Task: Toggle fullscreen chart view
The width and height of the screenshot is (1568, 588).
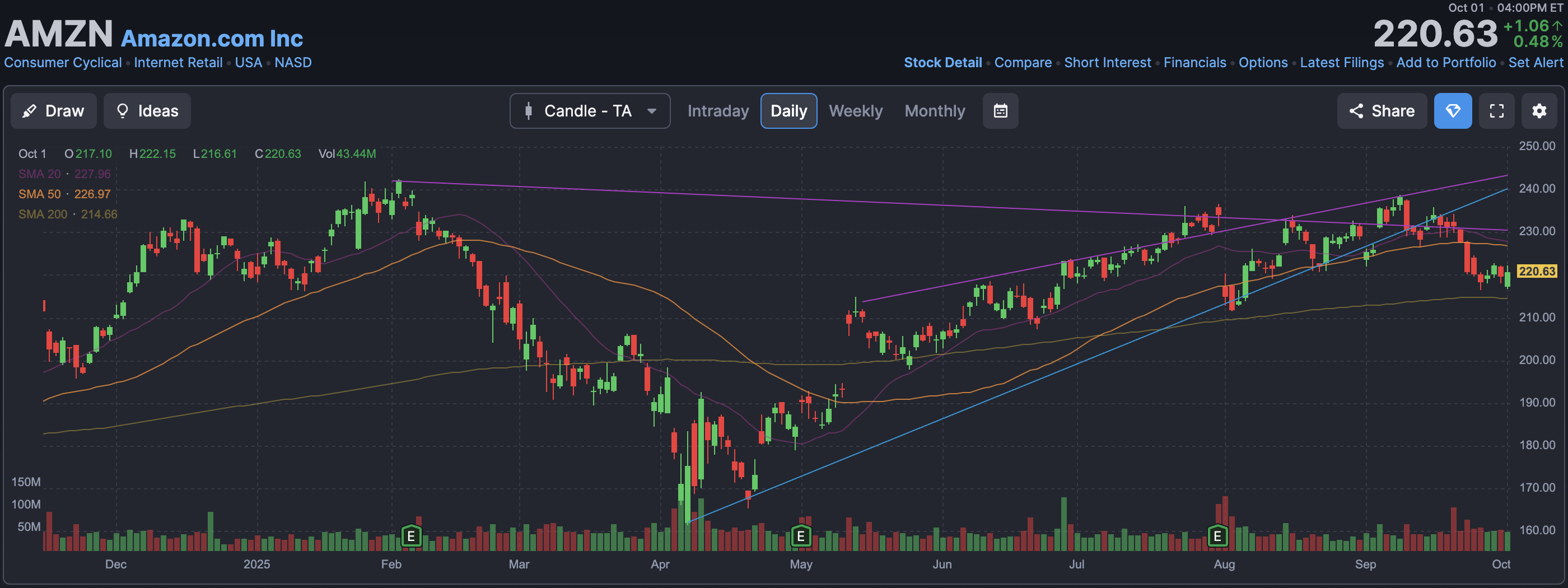Action: tap(1496, 111)
